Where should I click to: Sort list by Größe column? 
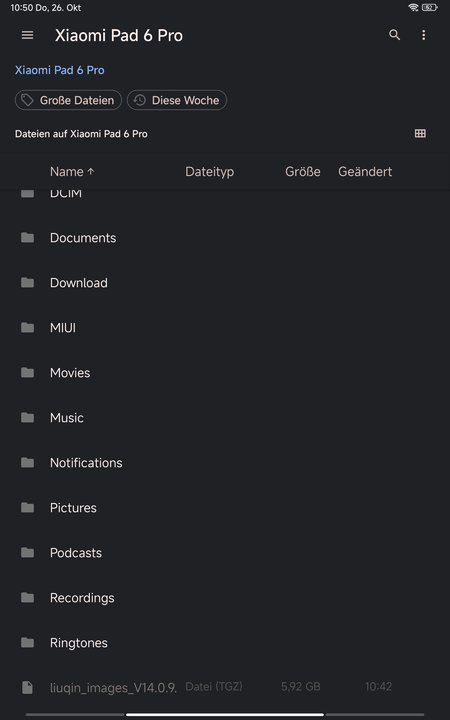[303, 172]
